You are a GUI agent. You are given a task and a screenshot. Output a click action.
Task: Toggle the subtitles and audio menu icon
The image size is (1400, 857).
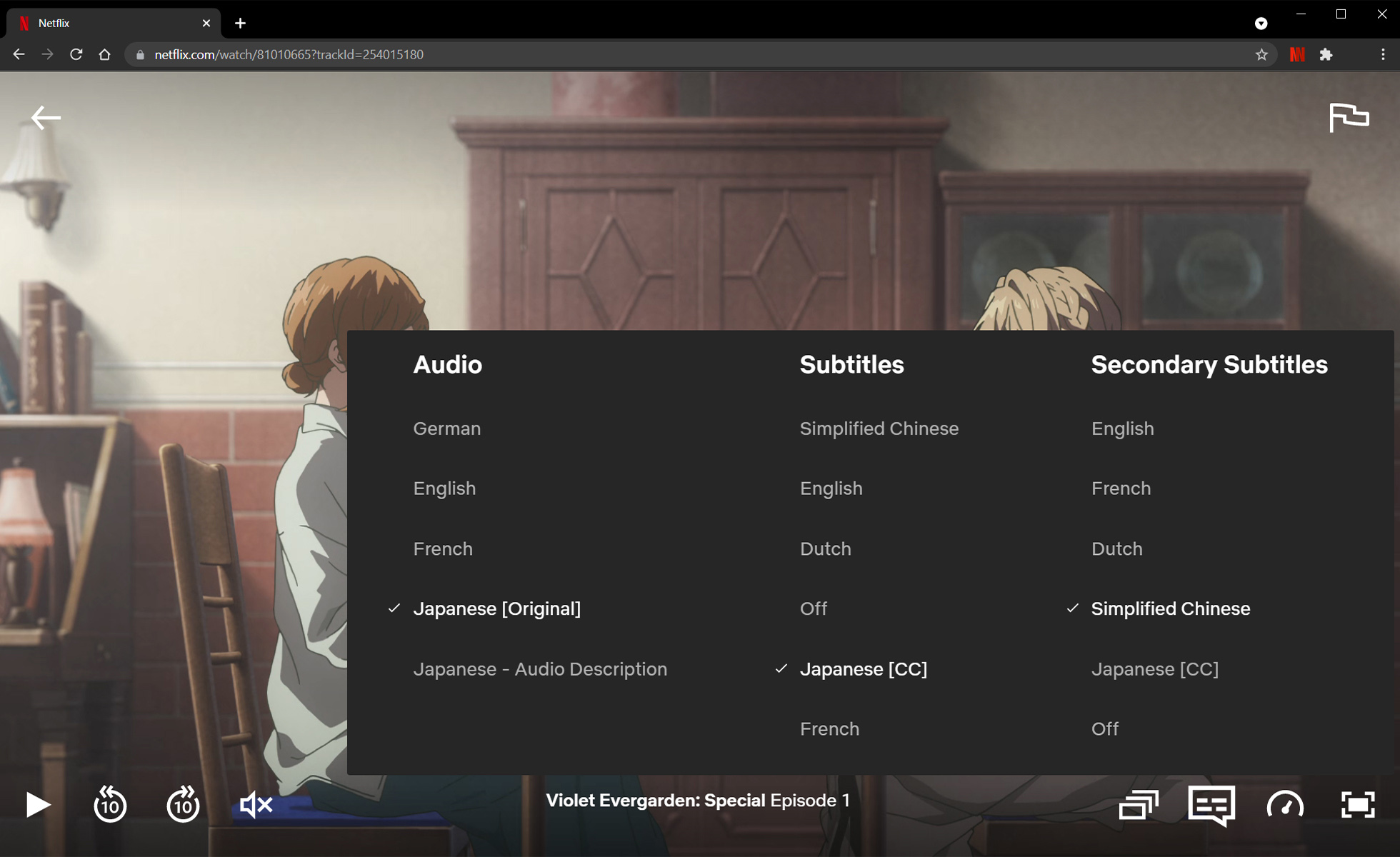click(x=1211, y=805)
